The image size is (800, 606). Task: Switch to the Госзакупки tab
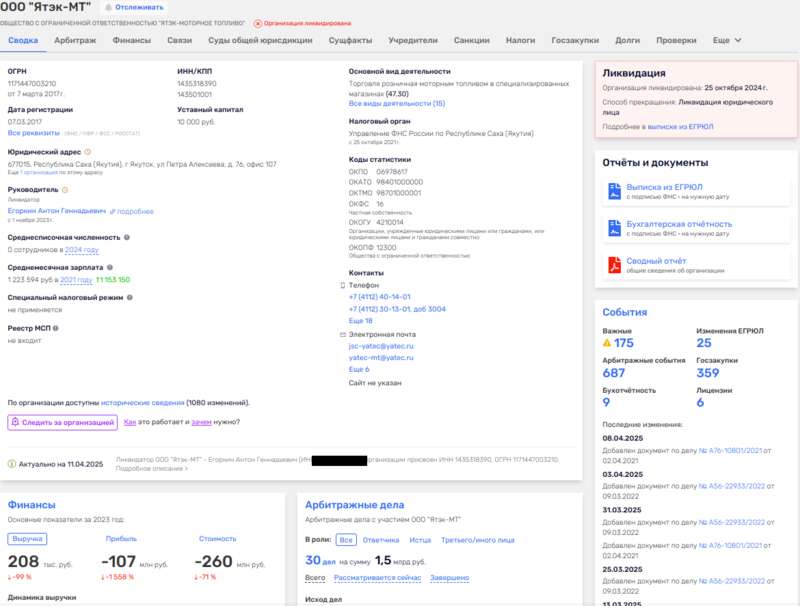click(x=575, y=40)
